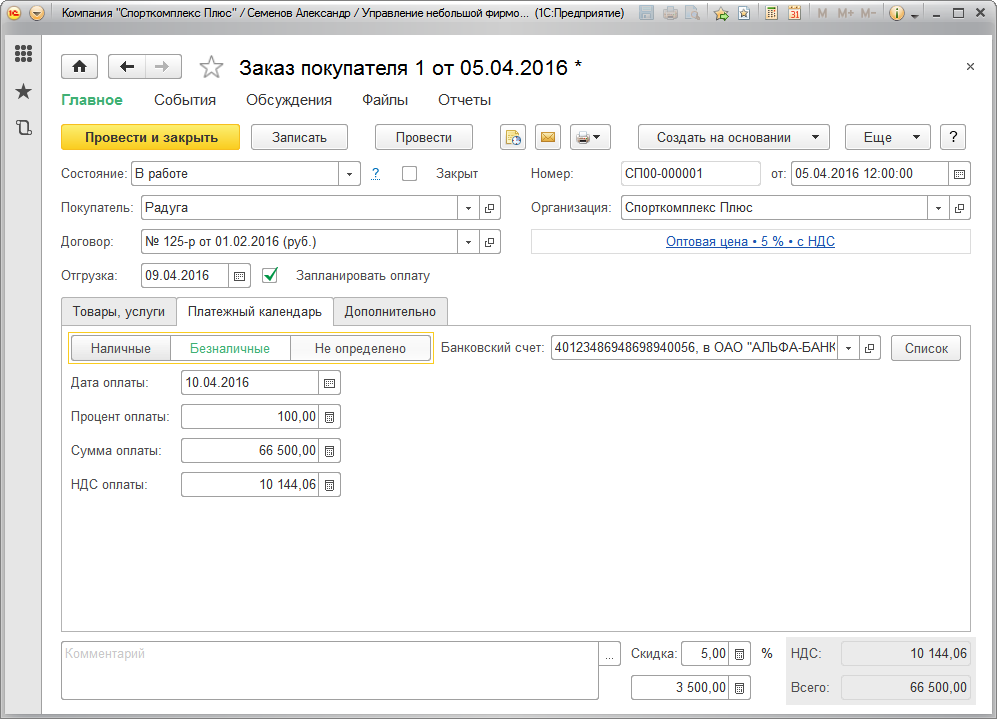Expand the Организация dropdown list
997x719 pixels.
[938, 208]
